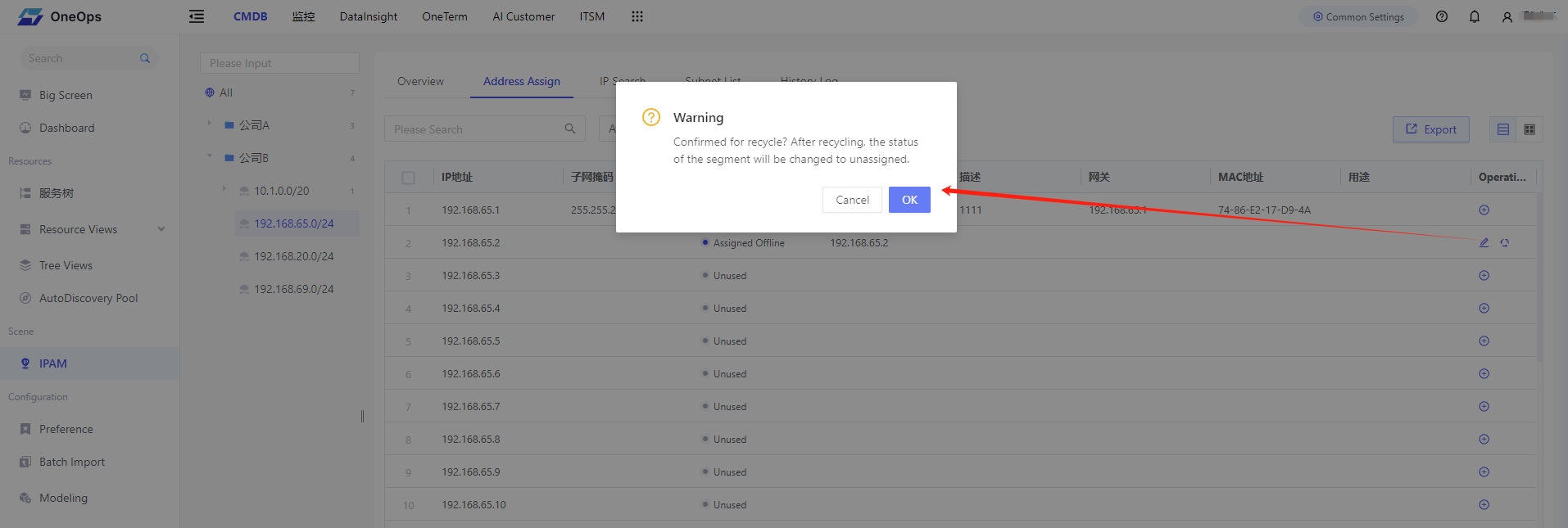Assign address for 192.168.65.9 row

[x=1484, y=472]
